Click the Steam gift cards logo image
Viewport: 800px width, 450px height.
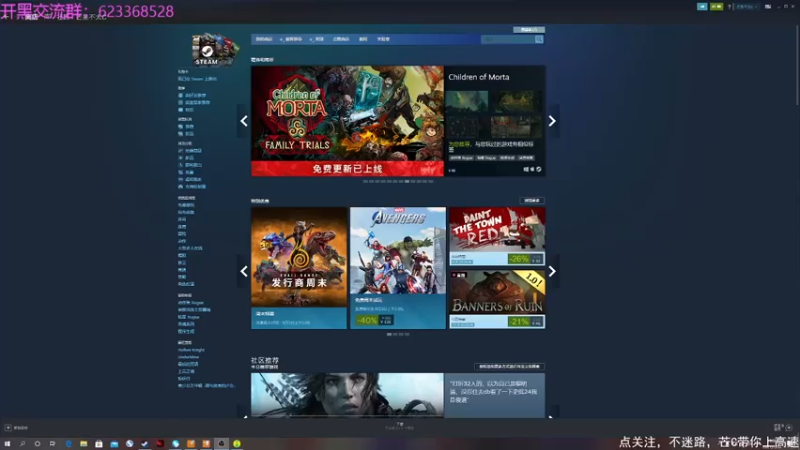(x=215, y=49)
